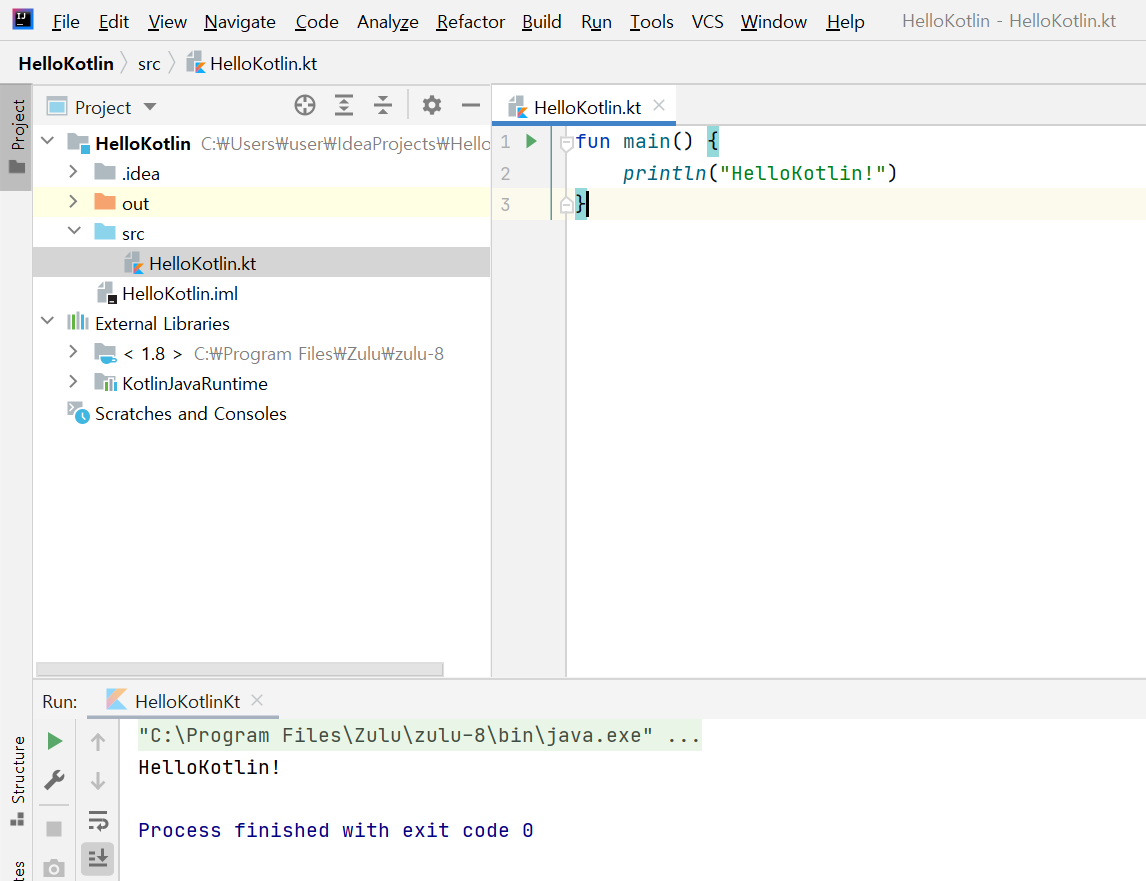
Task: Click the Structure side tool window button
Action: coord(18,780)
